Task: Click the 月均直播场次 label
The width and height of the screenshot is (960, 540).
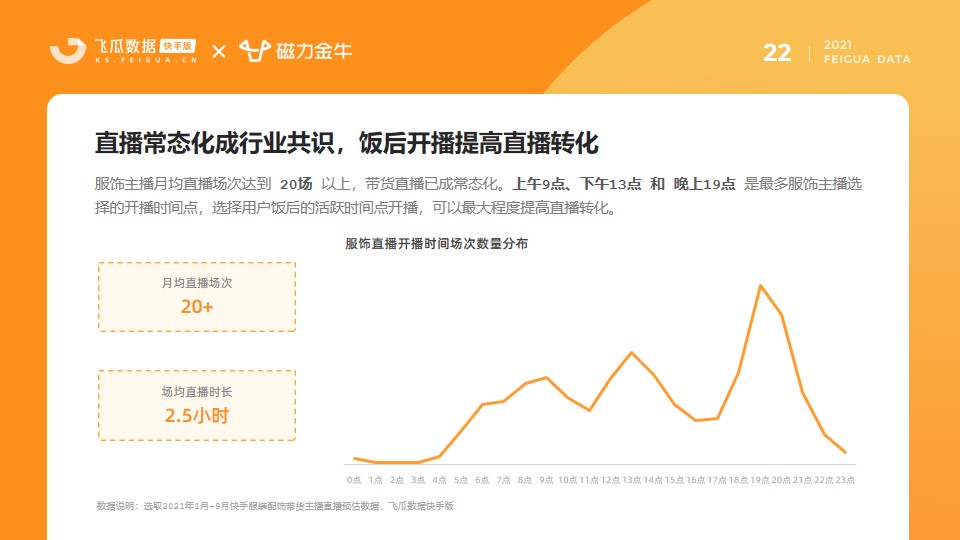Action: 197,283
